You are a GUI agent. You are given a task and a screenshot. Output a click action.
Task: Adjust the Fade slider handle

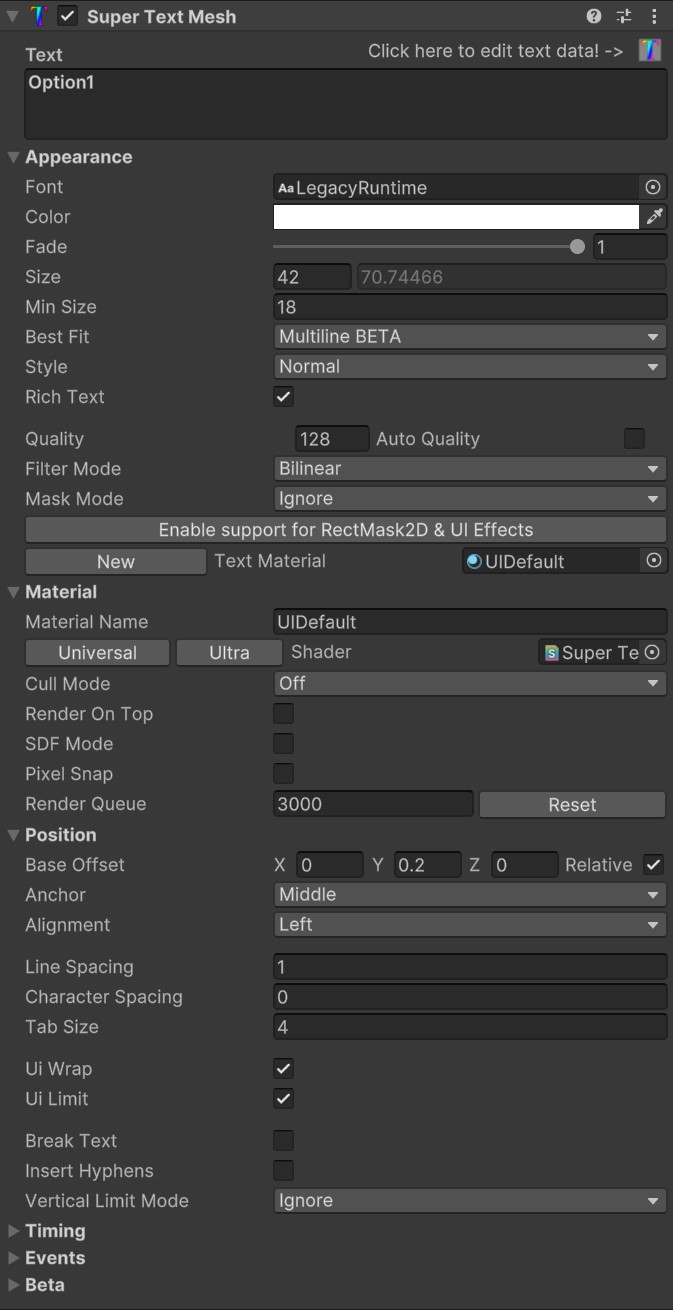[x=577, y=247]
